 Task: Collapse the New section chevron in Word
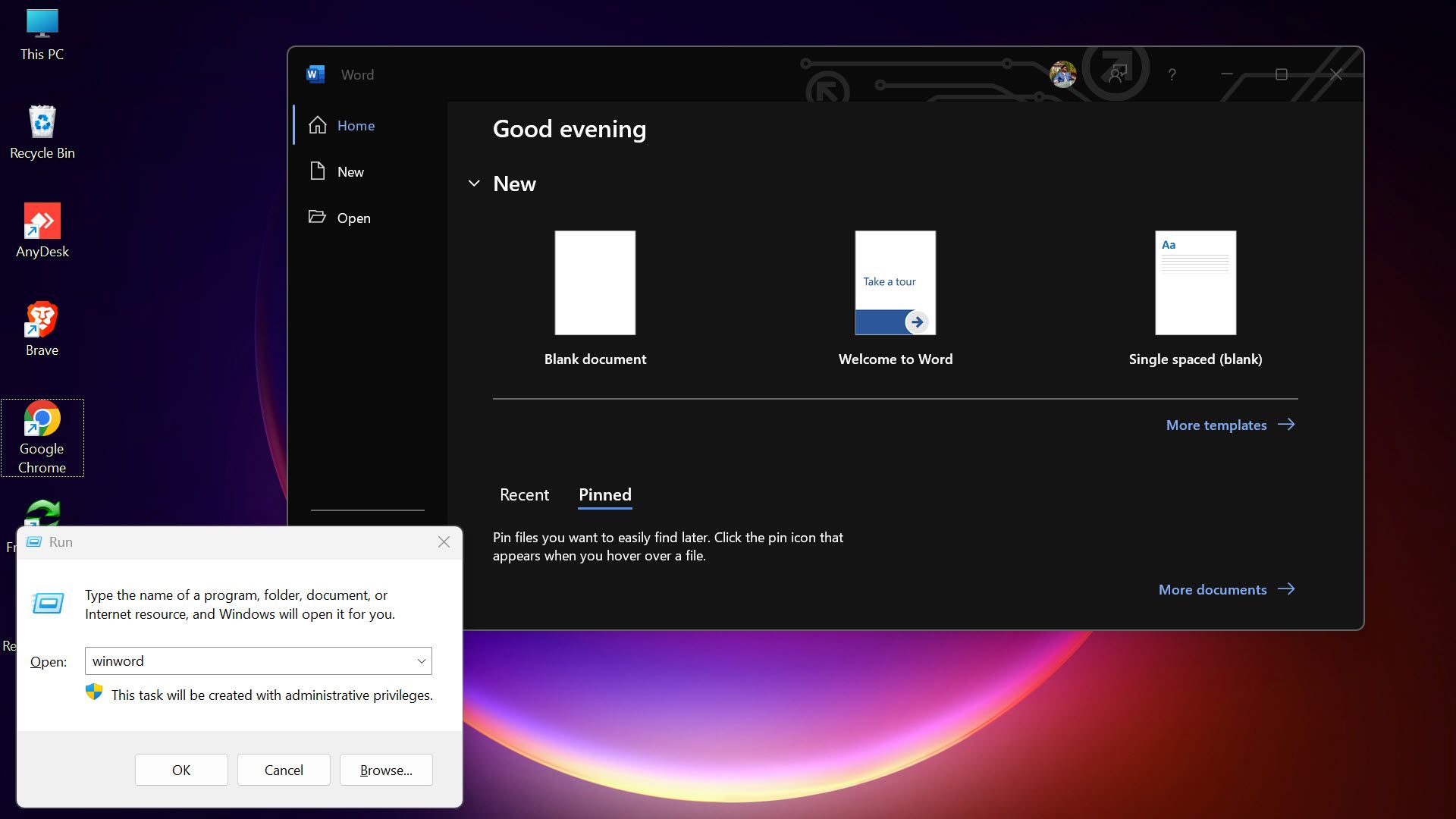[x=474, y=184]
